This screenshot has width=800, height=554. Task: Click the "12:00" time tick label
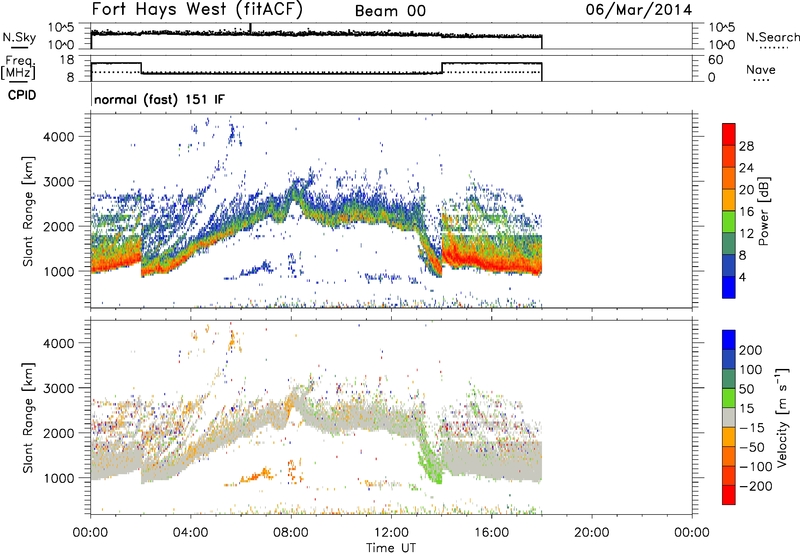[391, 533]
